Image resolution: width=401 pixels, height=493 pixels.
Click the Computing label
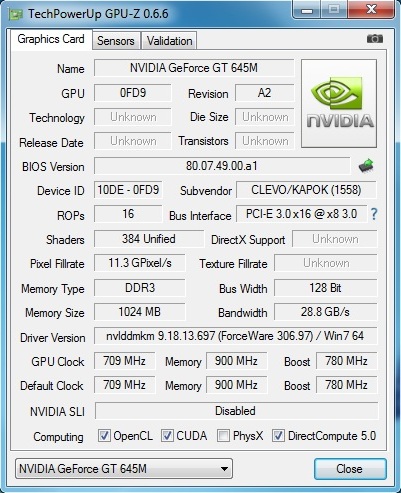(58, 437)
